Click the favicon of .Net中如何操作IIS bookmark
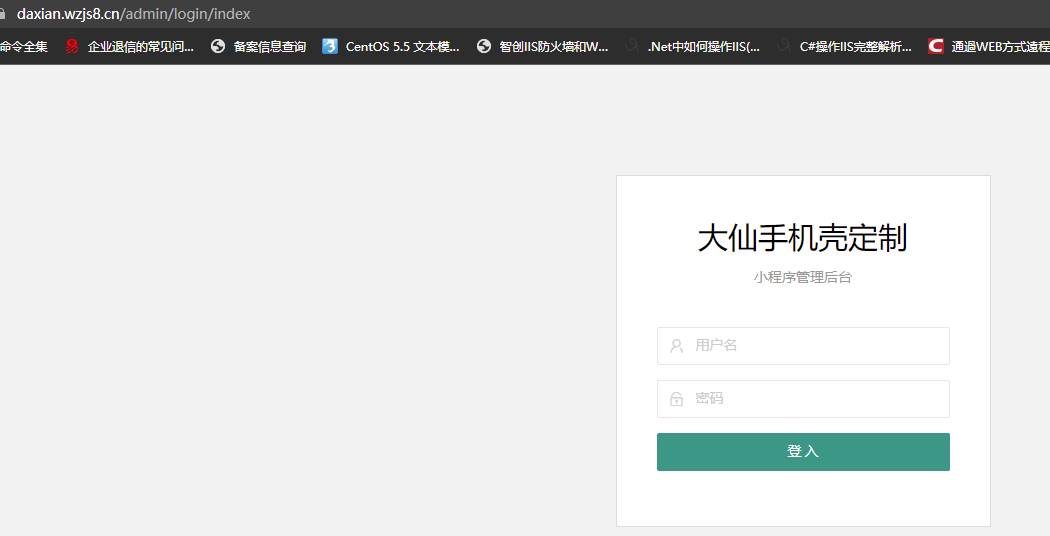Image resolution: width=1050 pixels, height=536 pixels. point(632,46)
